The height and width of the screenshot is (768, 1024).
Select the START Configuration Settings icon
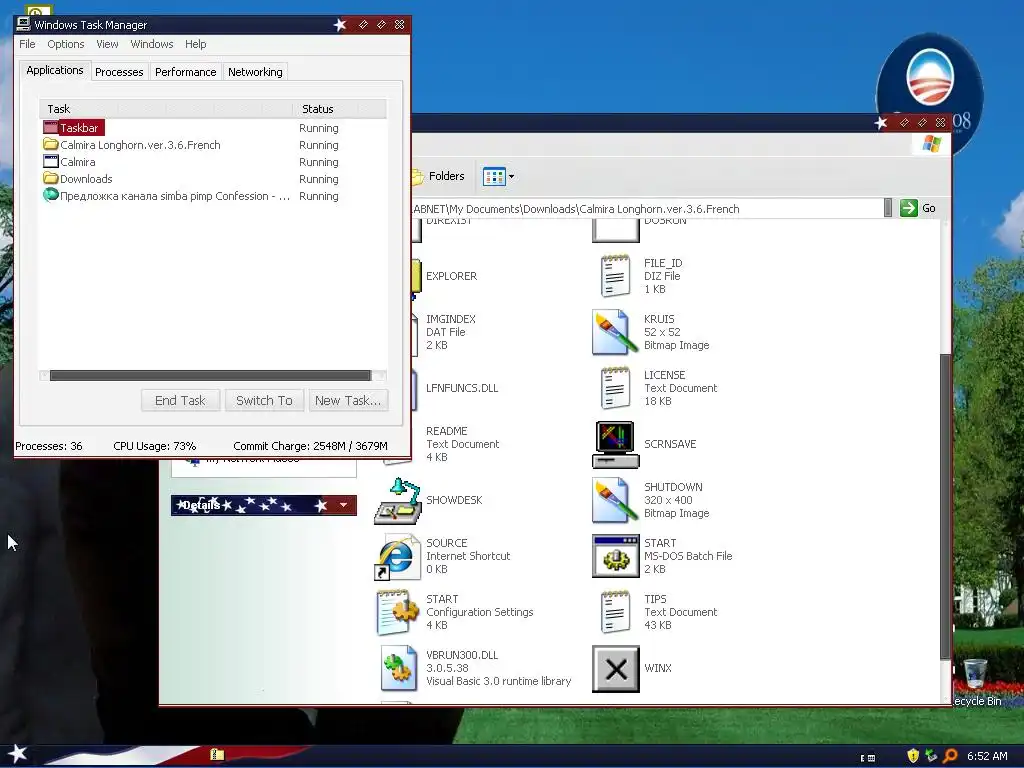click(397, 613)
